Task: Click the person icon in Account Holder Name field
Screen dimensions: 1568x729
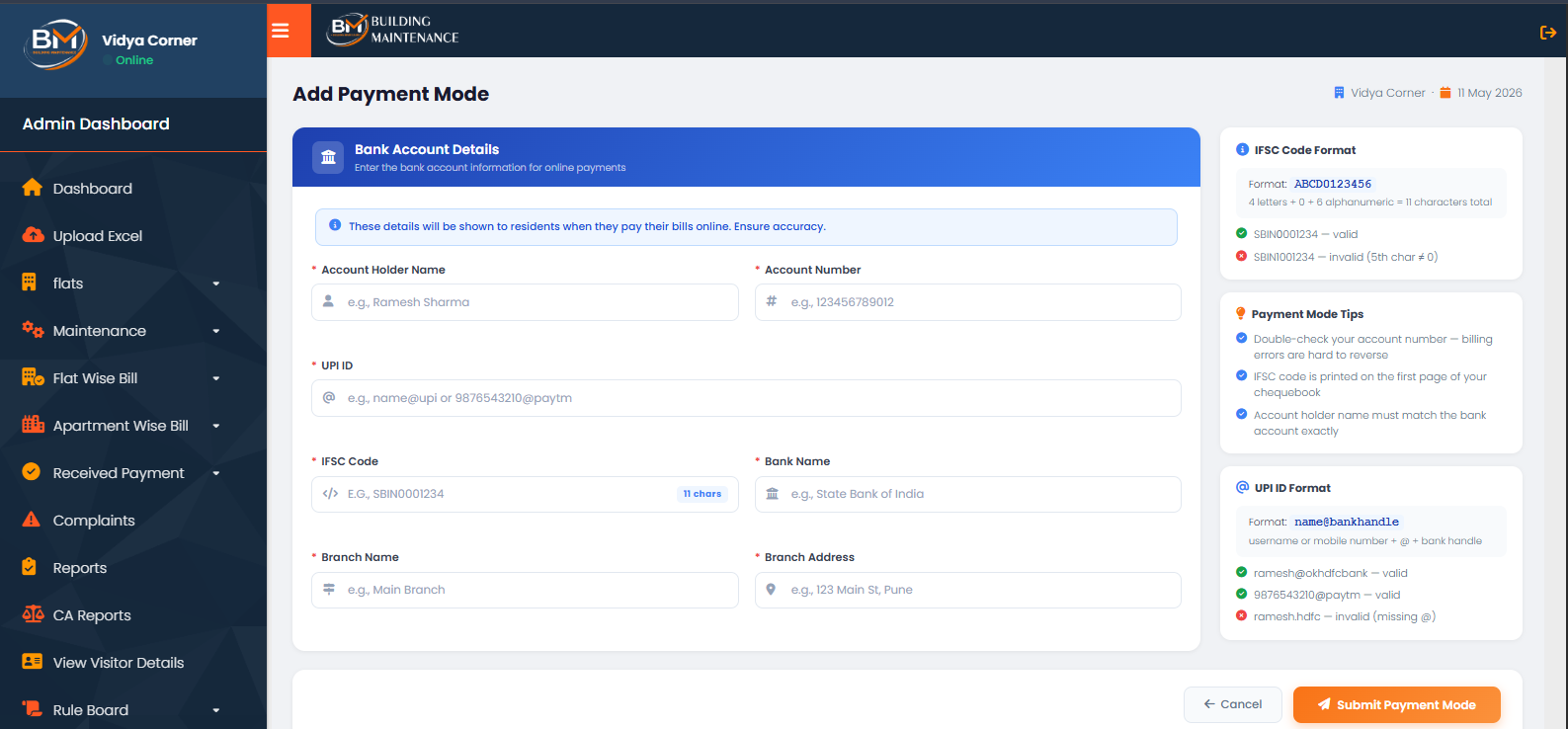Action: pos(329,301)
